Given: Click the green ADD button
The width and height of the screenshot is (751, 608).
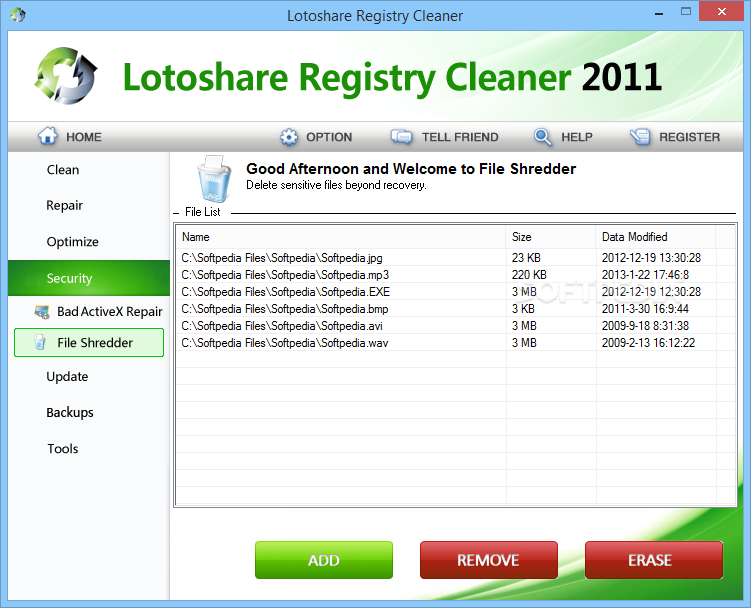Looking at the screenshot, I should pos(324,560).
